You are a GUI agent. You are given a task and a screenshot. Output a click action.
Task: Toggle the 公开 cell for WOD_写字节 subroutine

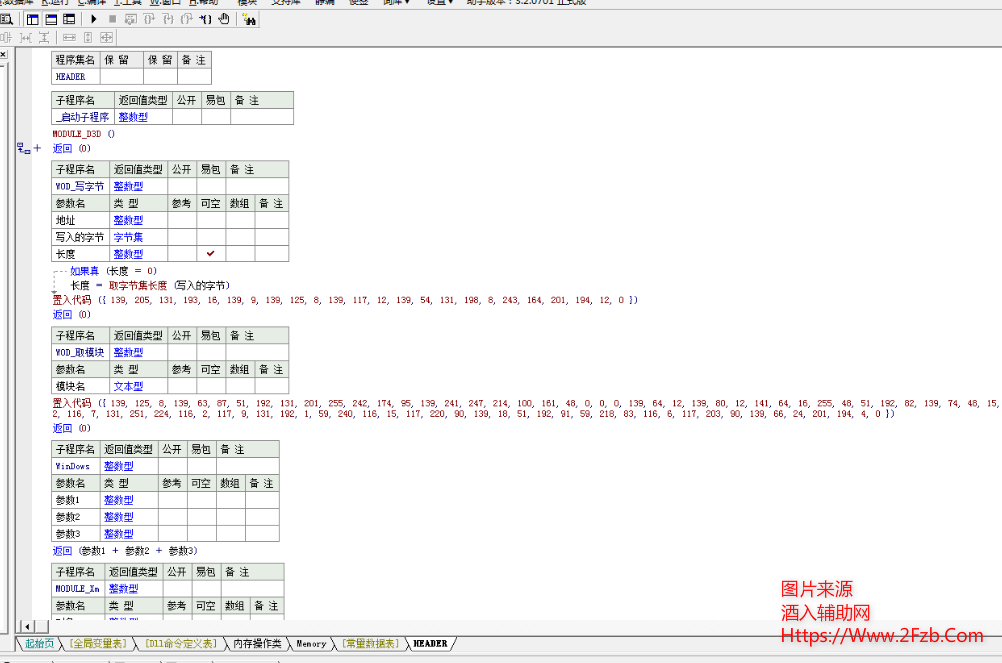coord(181,186)
